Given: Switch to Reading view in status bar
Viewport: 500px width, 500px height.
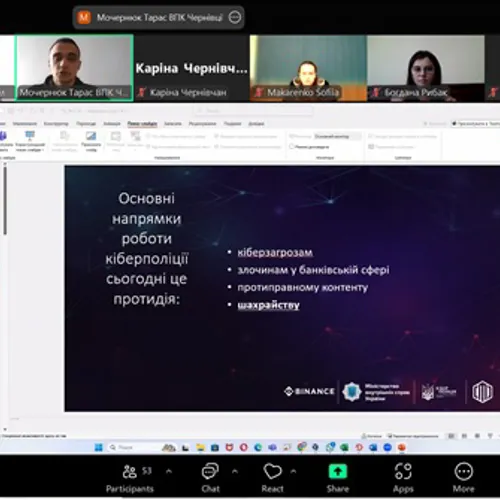Looking at the screenshot, I should point(477,436).
